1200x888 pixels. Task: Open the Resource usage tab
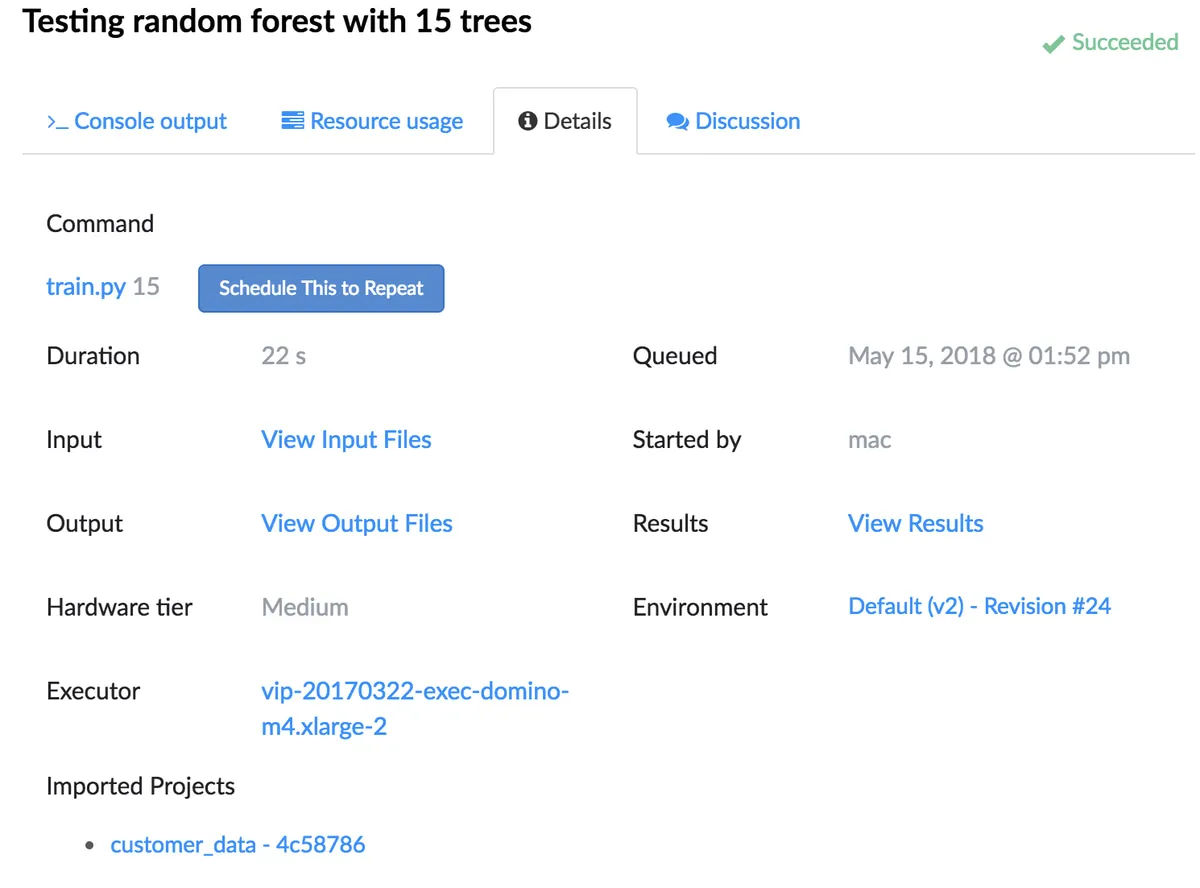click(x=386, y=122)
